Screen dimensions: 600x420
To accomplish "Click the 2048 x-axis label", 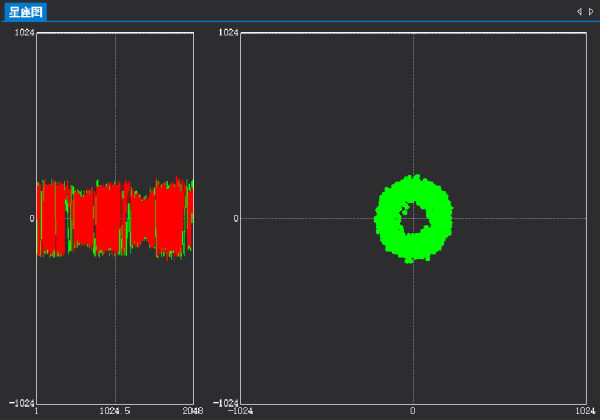I will point(192,411).
